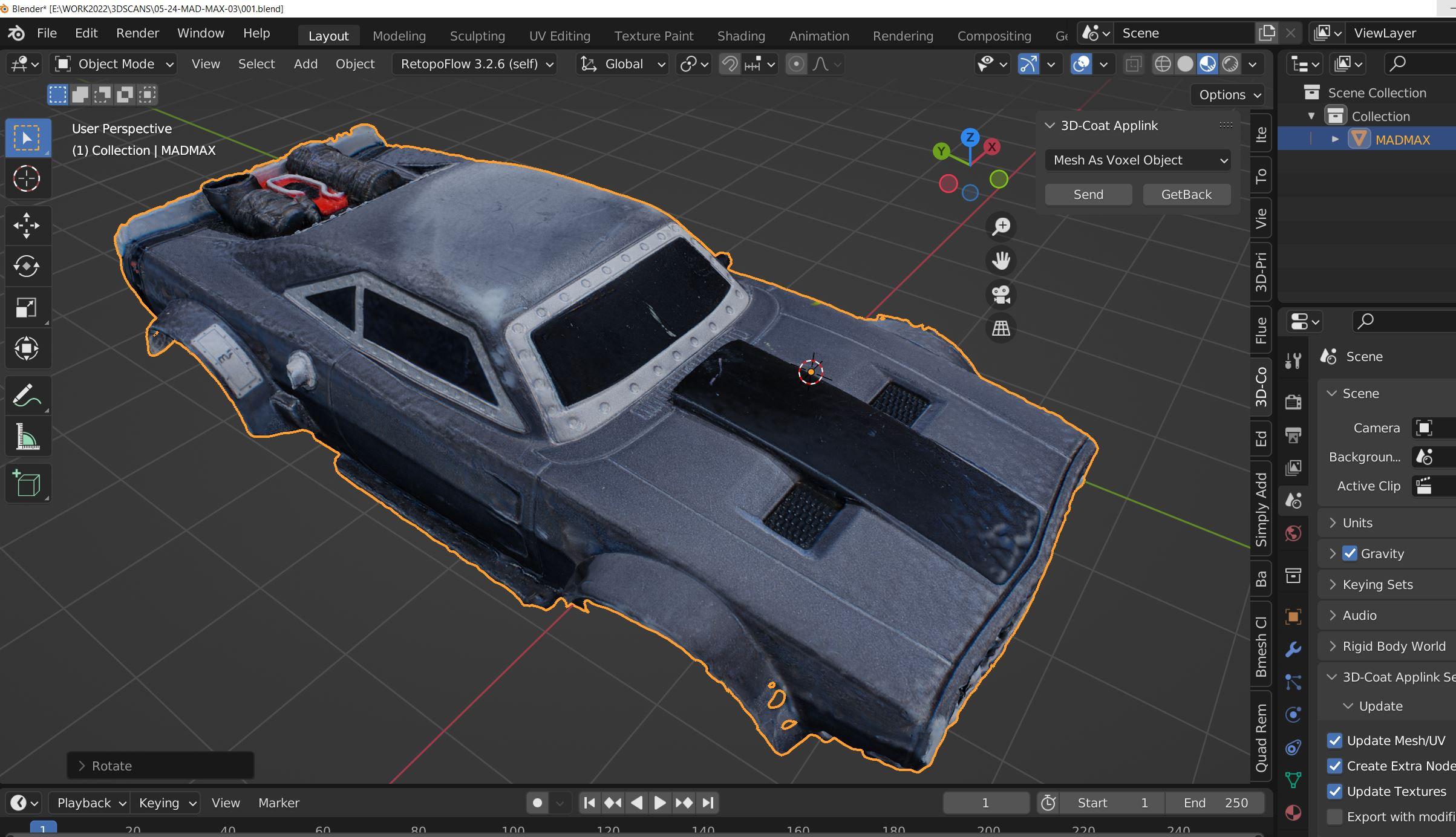The image size is (1456, 837).
Task: Switch to the Shading workspace tab
Action: point(741,36)
